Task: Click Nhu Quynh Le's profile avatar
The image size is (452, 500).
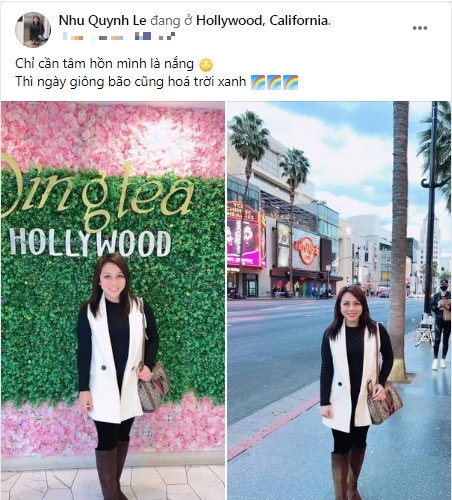Action: click(x=33, y=30)
